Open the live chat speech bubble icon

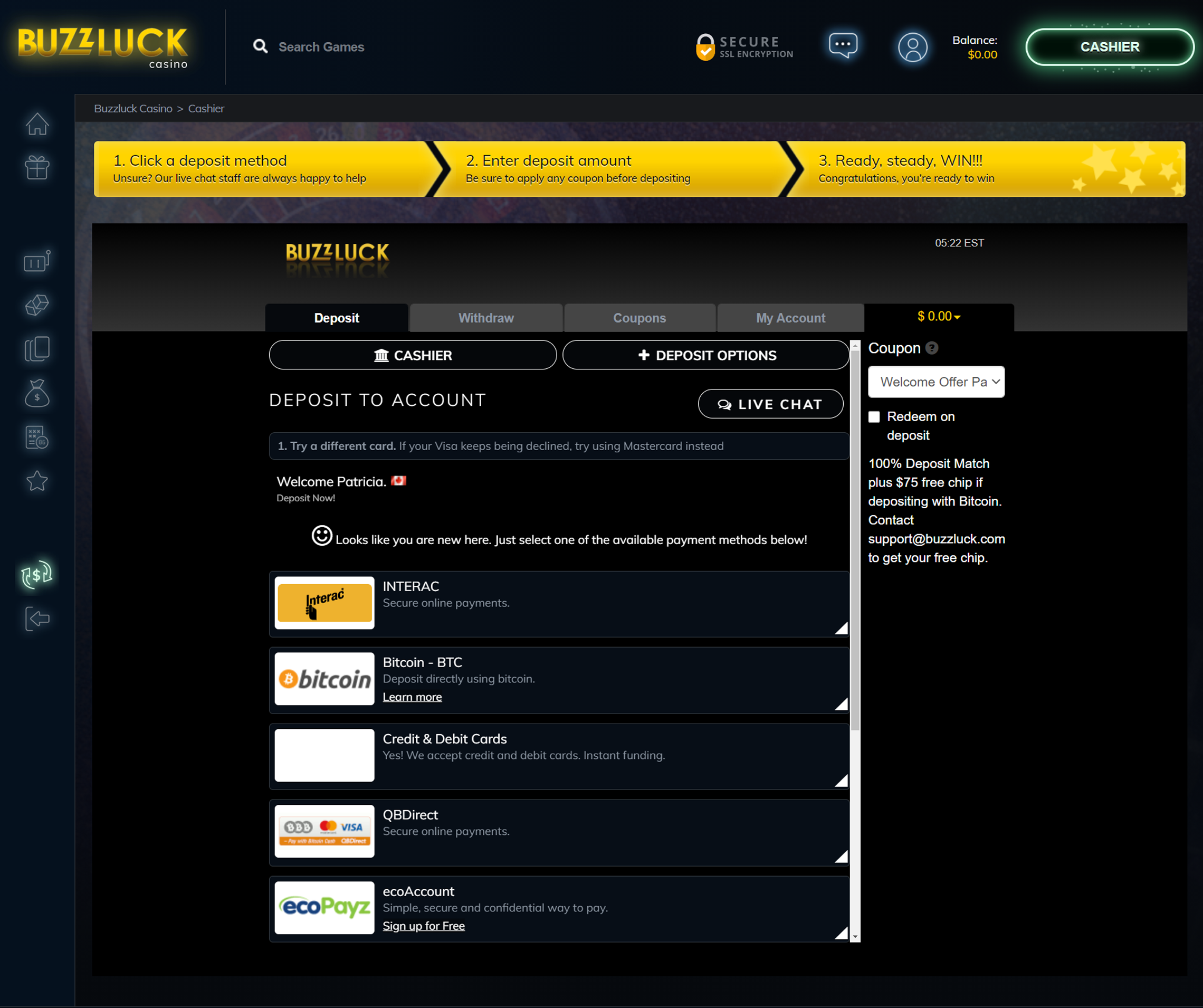(843, 46)
